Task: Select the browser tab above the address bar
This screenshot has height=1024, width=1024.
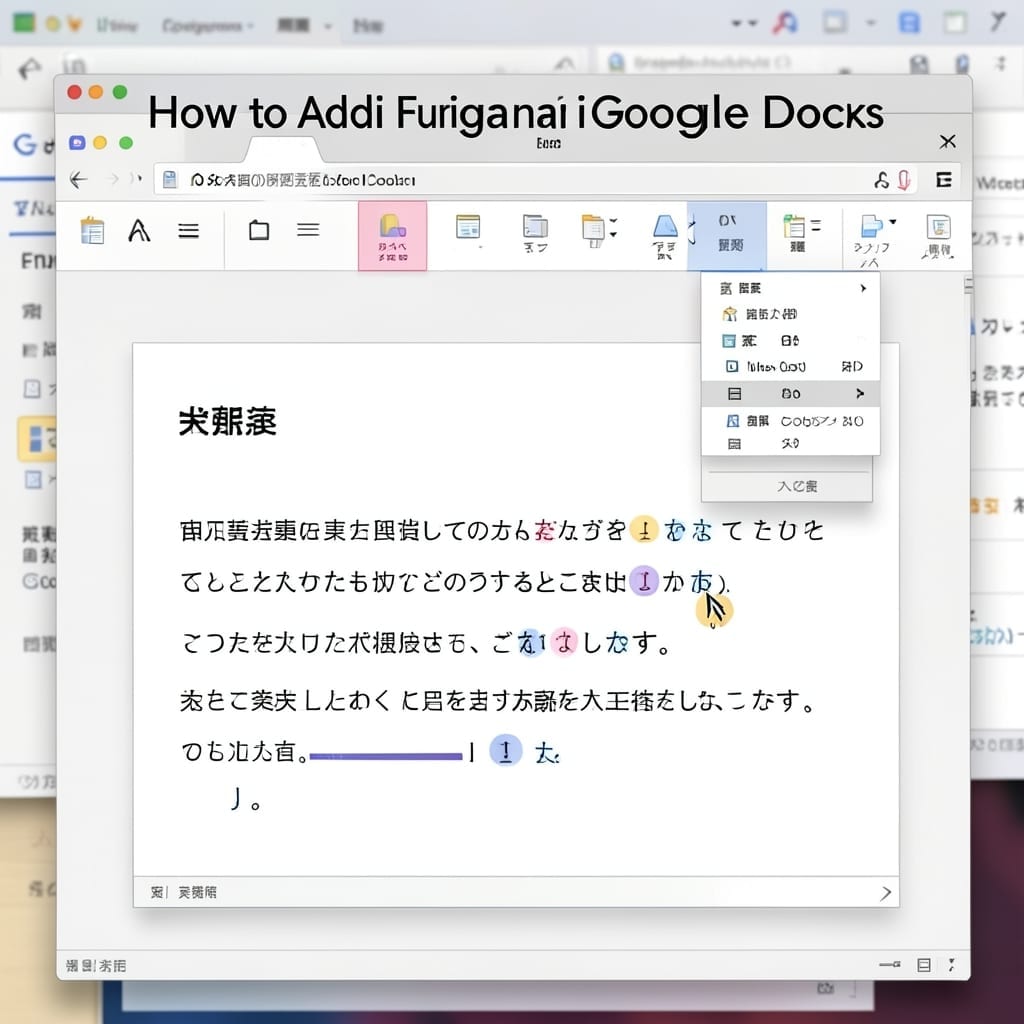Action: tap(283, 149)
